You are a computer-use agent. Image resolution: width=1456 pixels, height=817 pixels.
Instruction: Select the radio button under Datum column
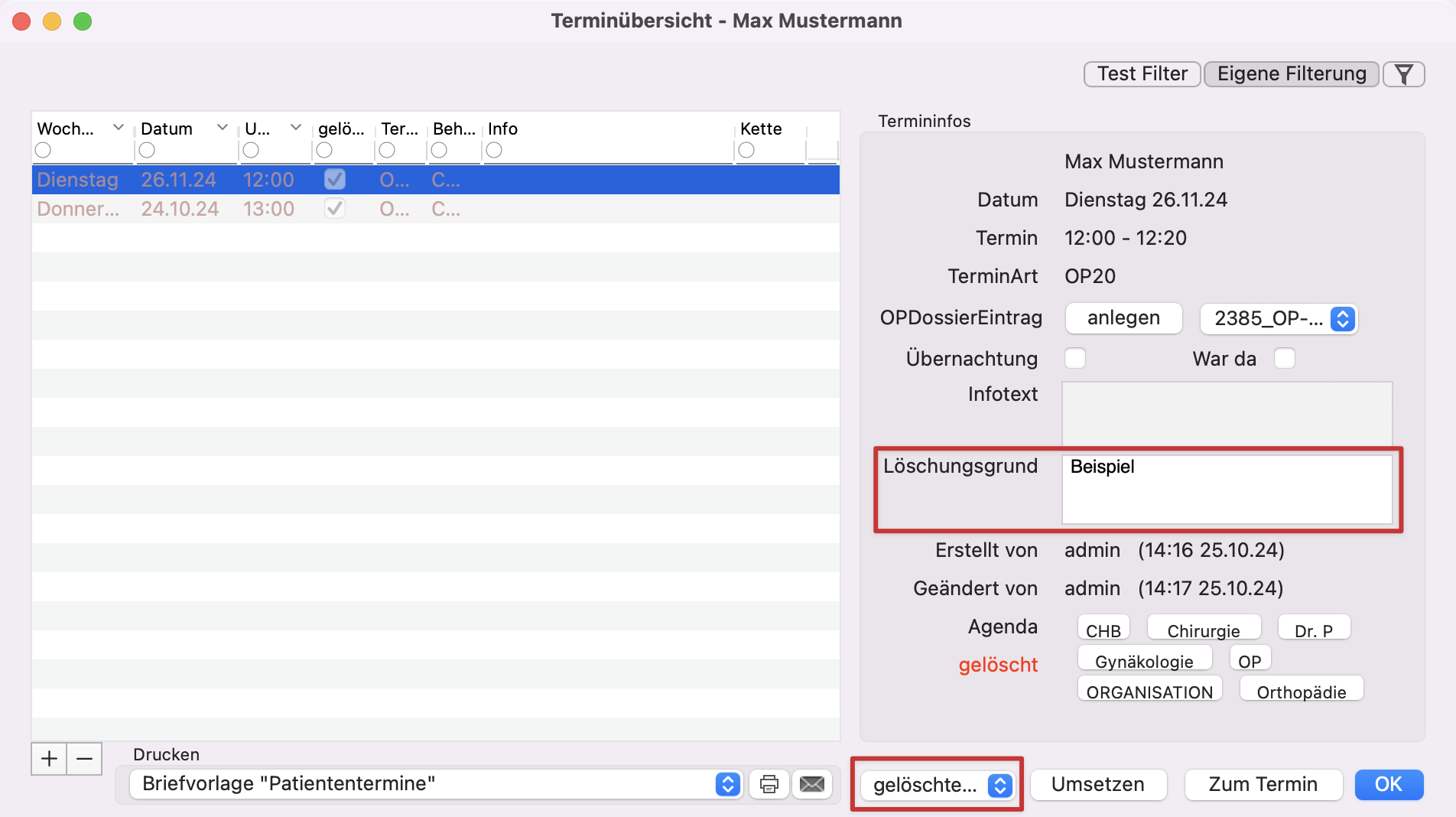coord(147,150)
